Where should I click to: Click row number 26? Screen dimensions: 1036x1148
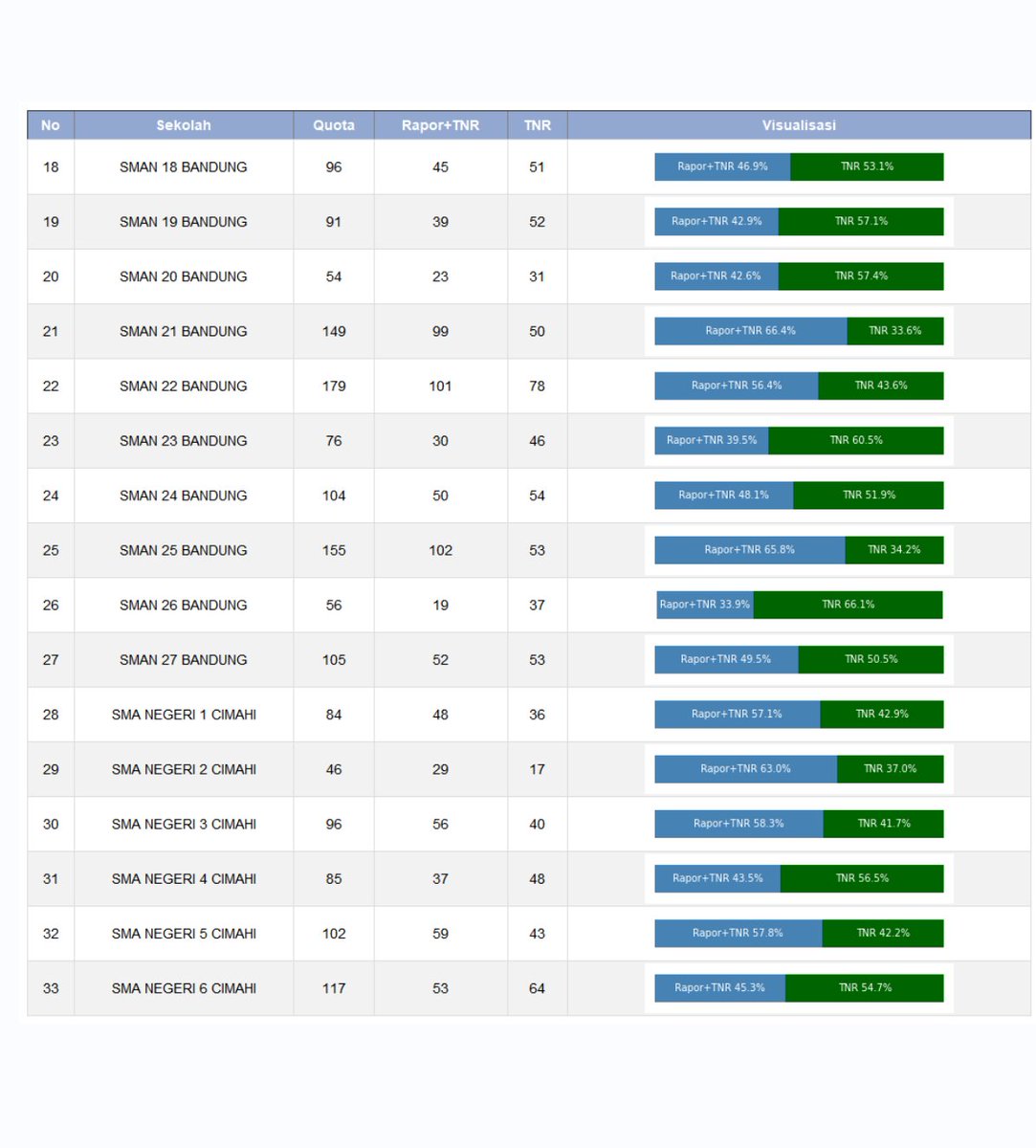(51, 606)
